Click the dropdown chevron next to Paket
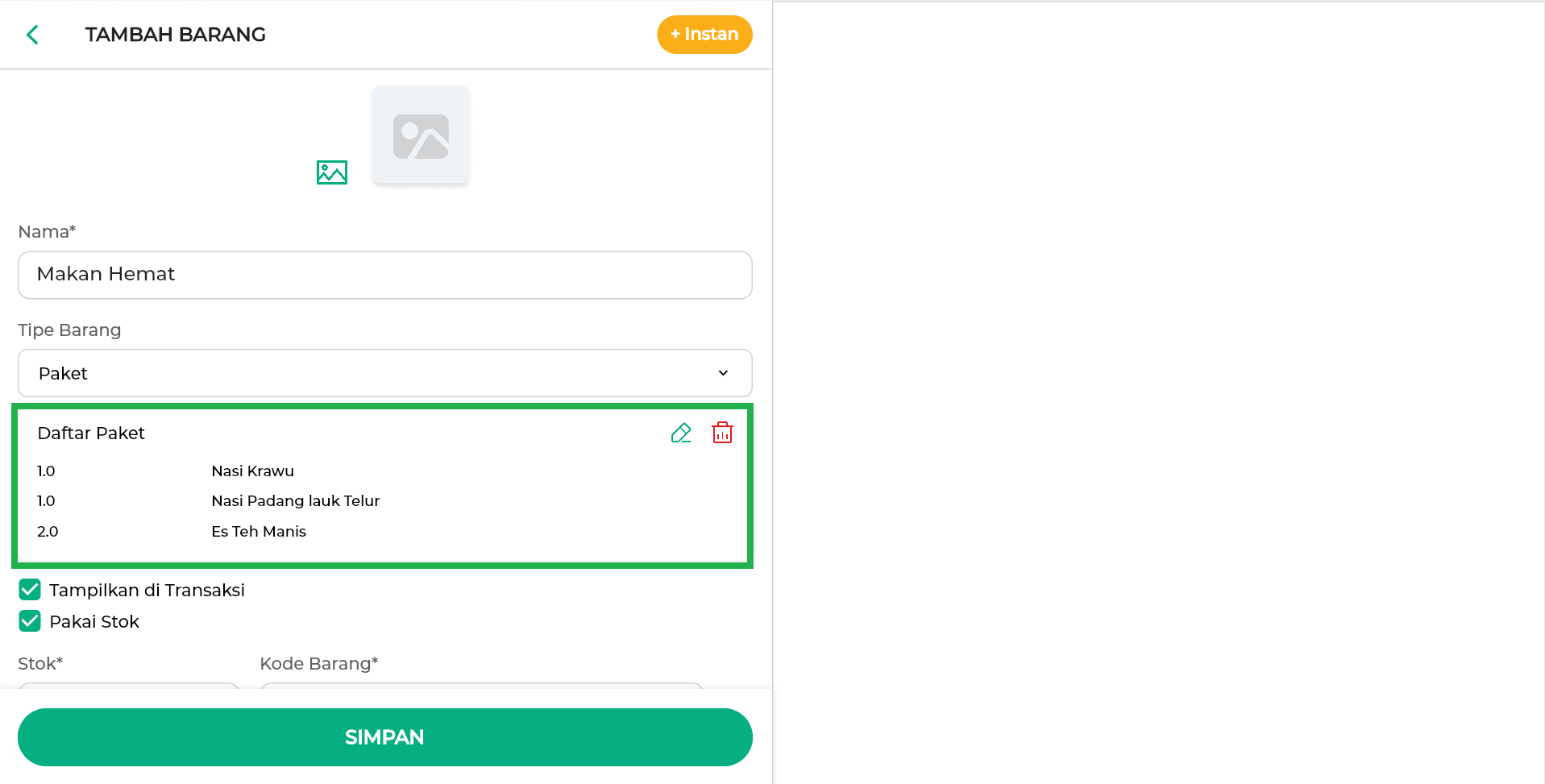Screen dimensions: 1545x784 point(723,373)
